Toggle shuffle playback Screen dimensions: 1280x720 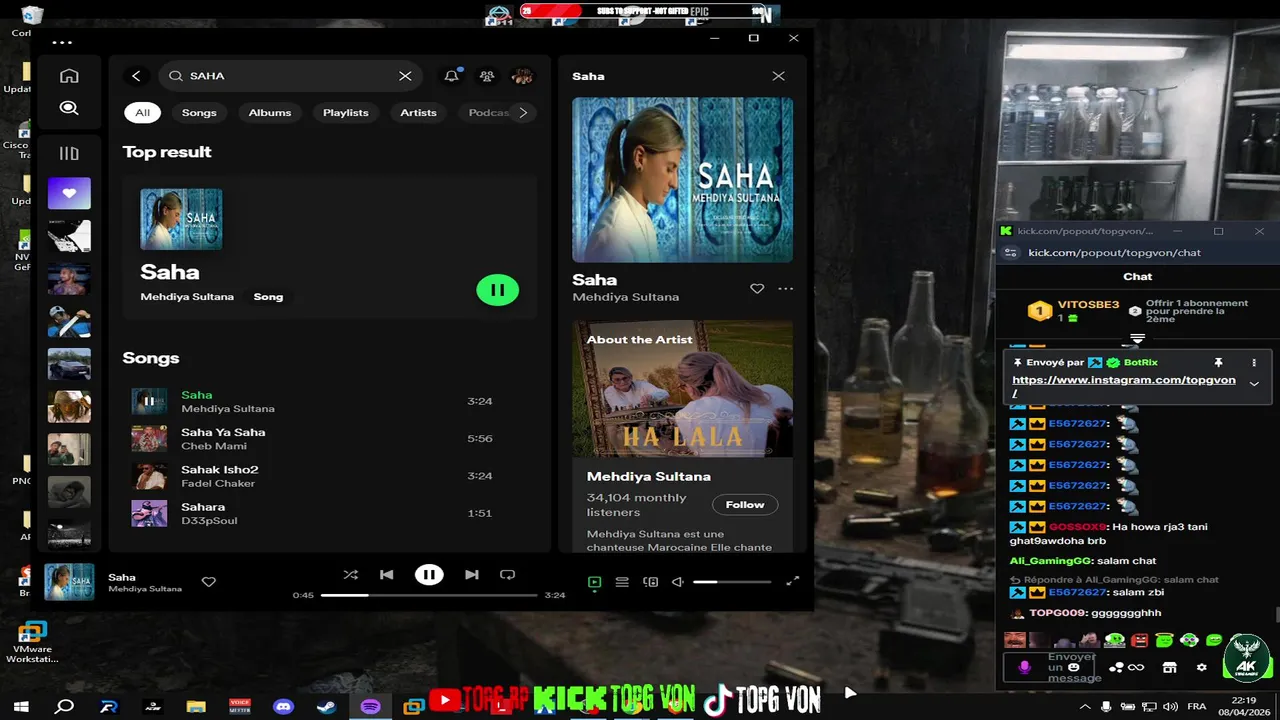(350, 575)
